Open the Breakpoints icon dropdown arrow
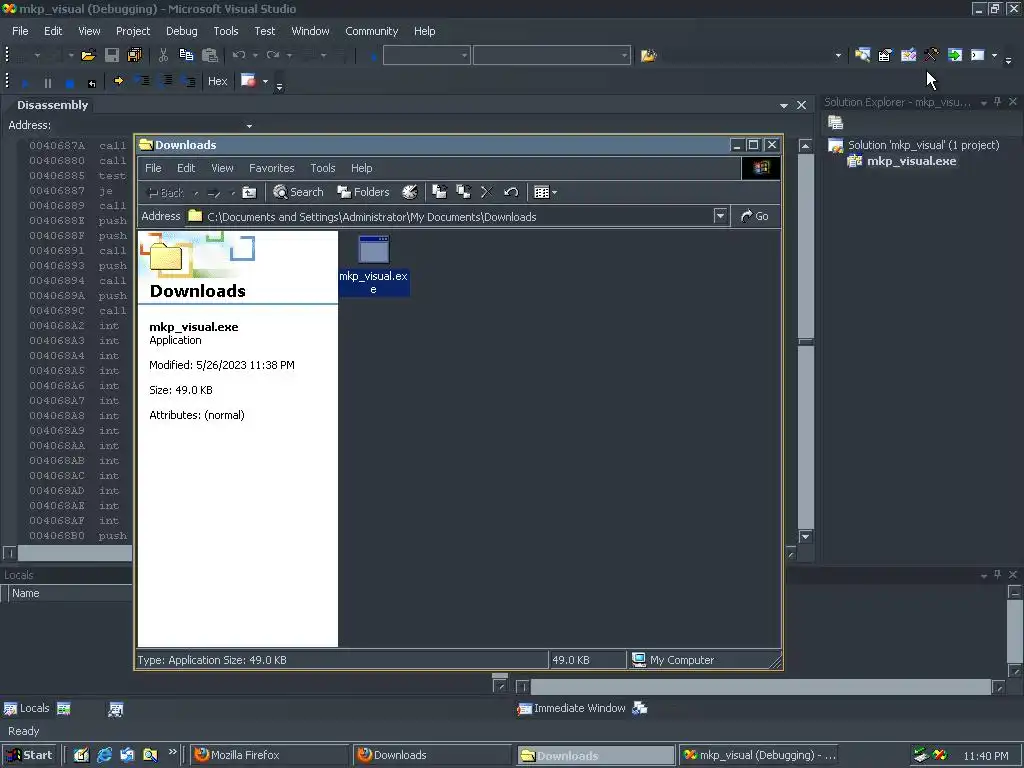 pos(265,82)
